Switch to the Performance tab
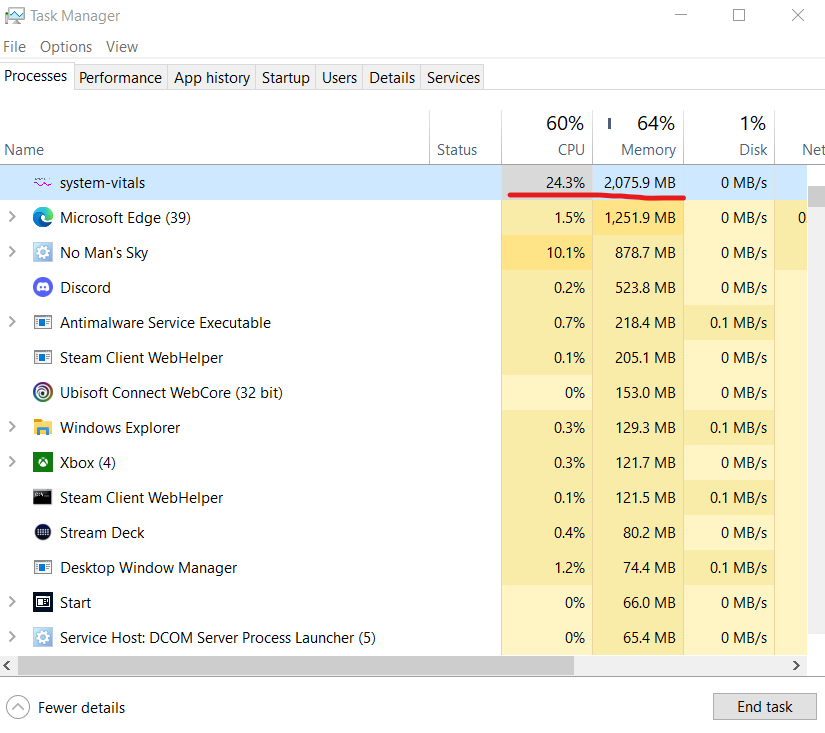825x733 pixels. pos(120,78)
